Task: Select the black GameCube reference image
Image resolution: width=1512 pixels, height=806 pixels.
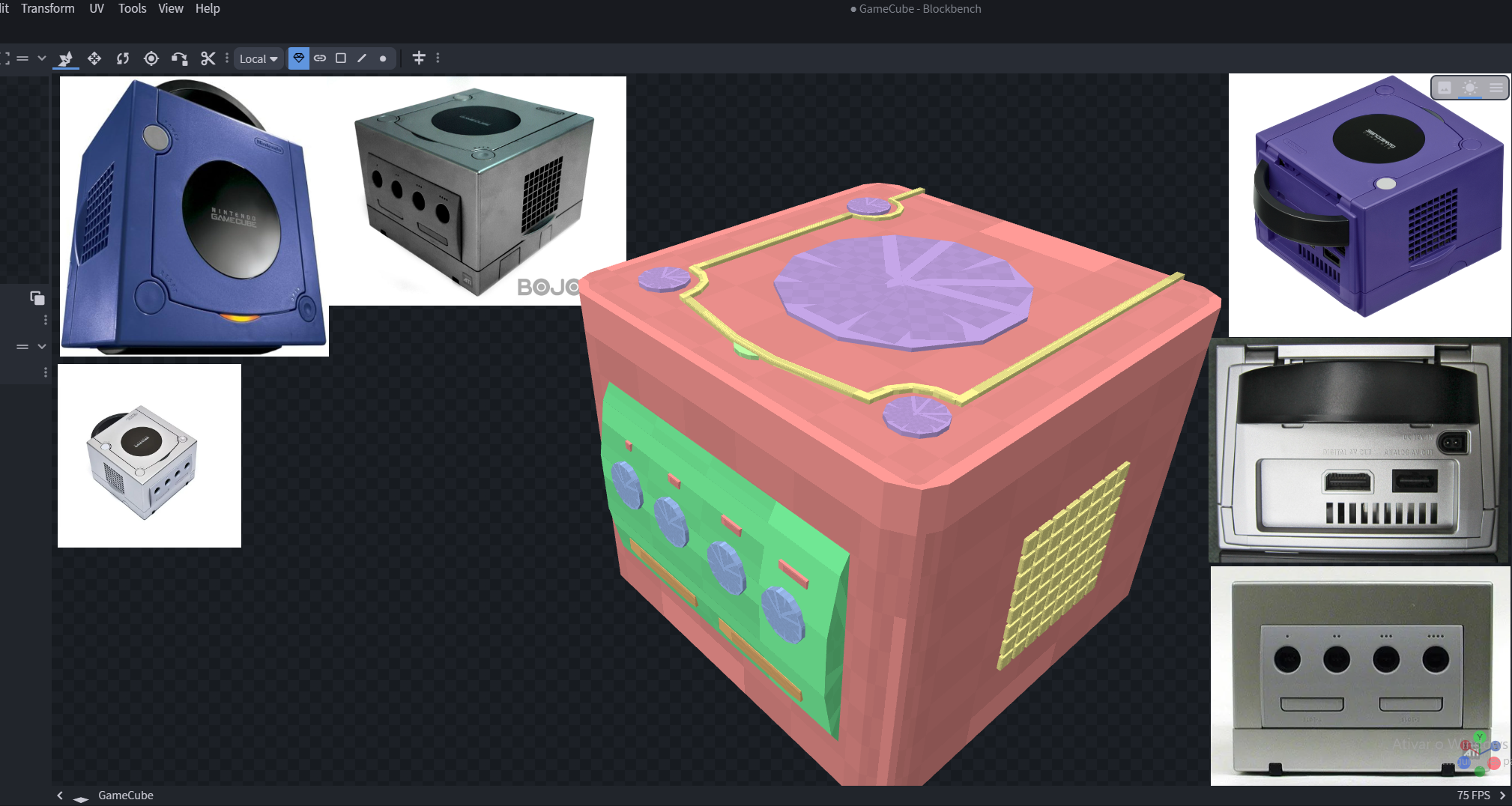Action: [477, 191]
